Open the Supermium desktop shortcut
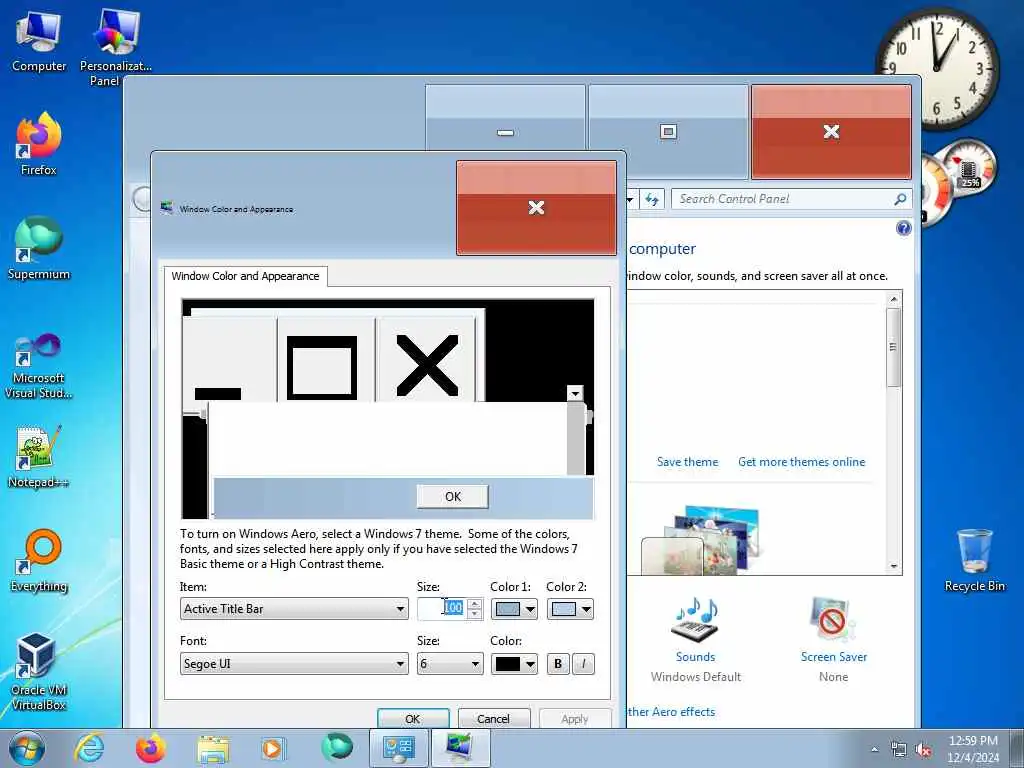The height and width of the screenshot is (768, 1024). [39, 248]
